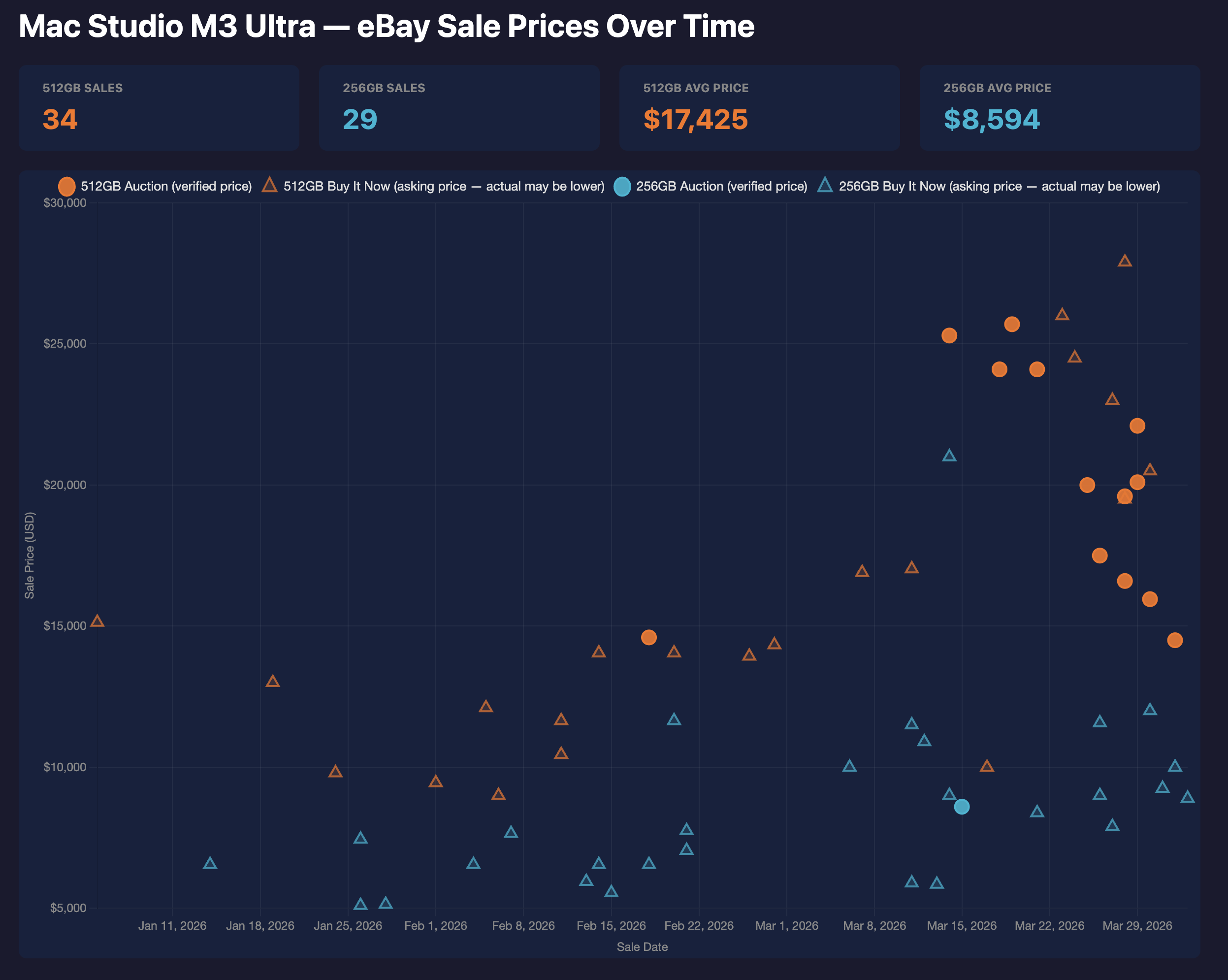1228x980 pixels.
Task: Click the orange triangle marker in 512GB Buy It Now legend
Action: (269, 186)
